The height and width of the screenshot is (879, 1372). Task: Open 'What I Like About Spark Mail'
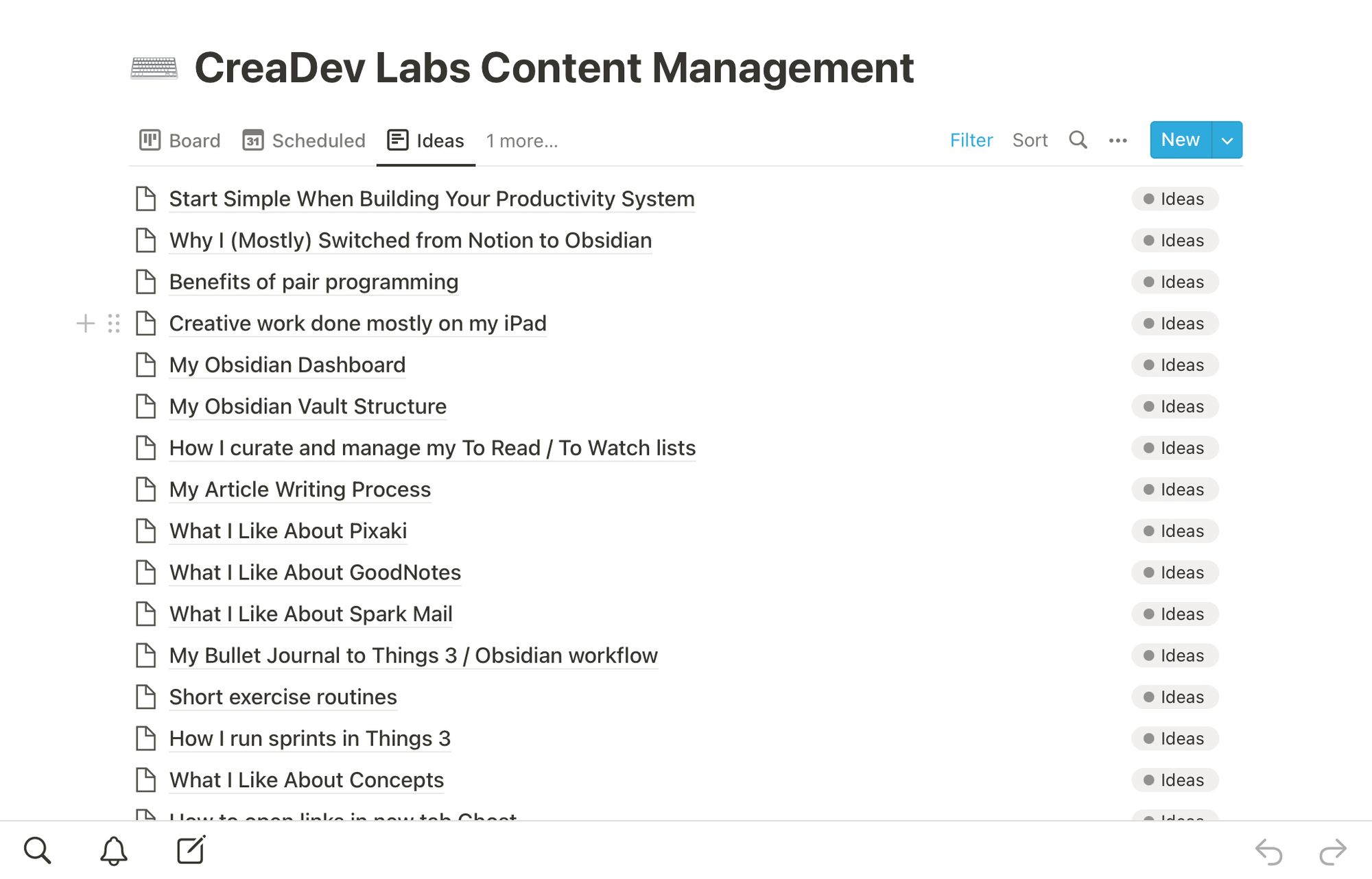pyautogui.click(x=311, y=614)
